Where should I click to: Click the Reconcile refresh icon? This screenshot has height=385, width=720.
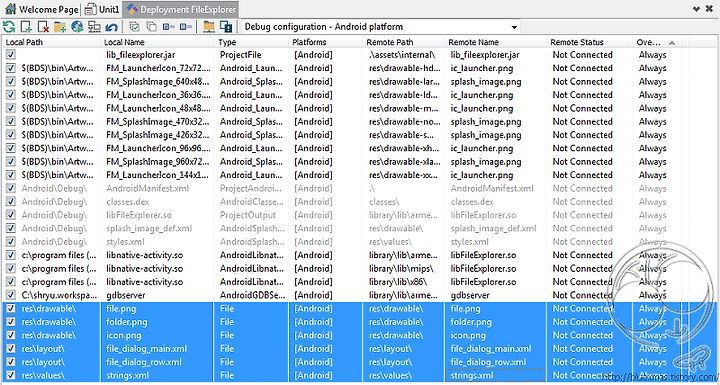[9, 27]
